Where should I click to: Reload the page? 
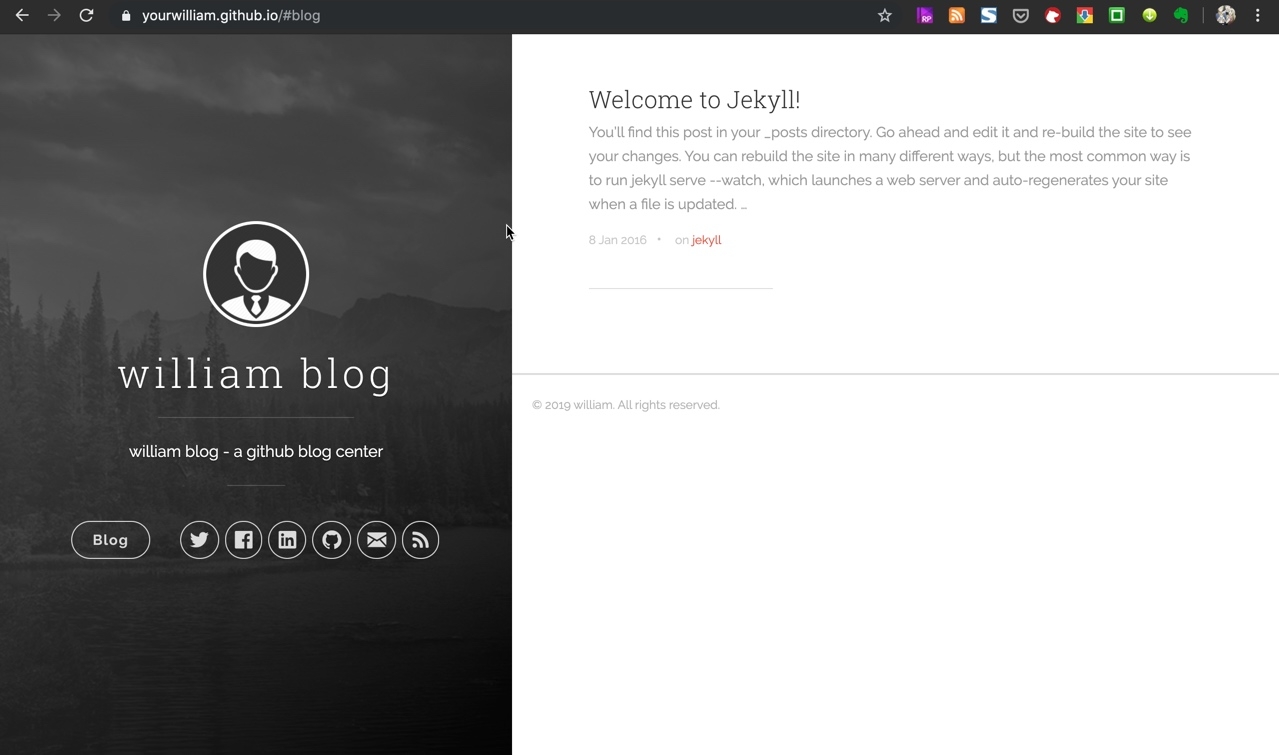click(86, 16)
